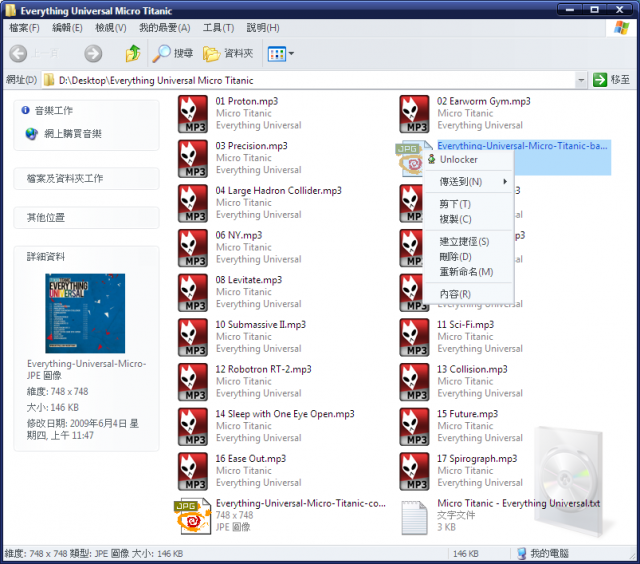Select the 06 NY.mp3 icon

point(193,248)
